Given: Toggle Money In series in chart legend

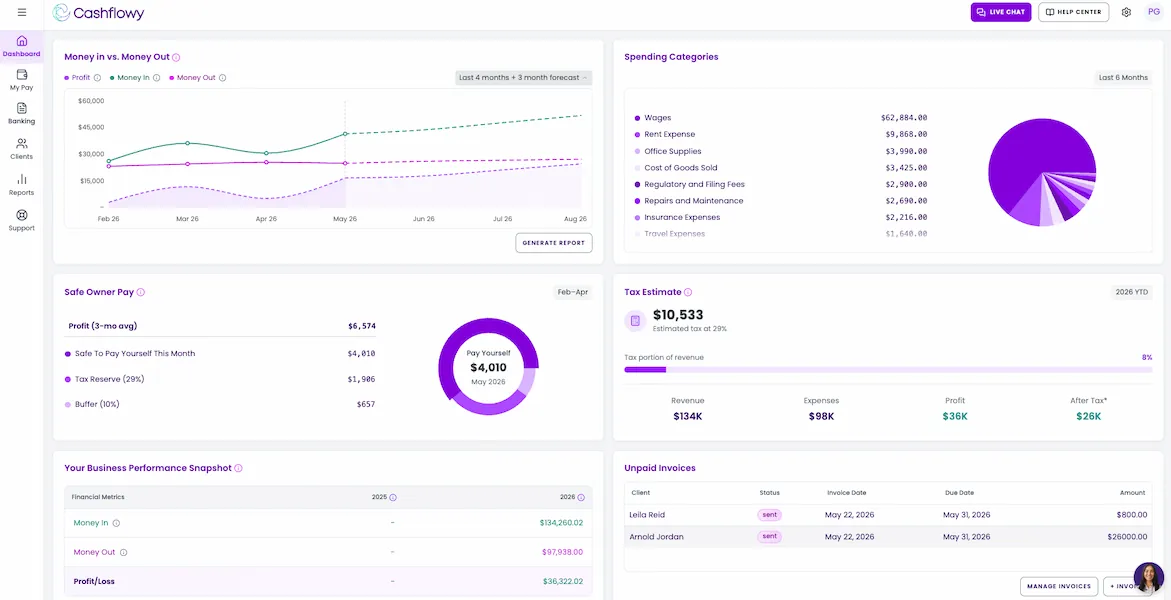Looking at the screenshot, I should pyautogui.click(x=130, y=78).
